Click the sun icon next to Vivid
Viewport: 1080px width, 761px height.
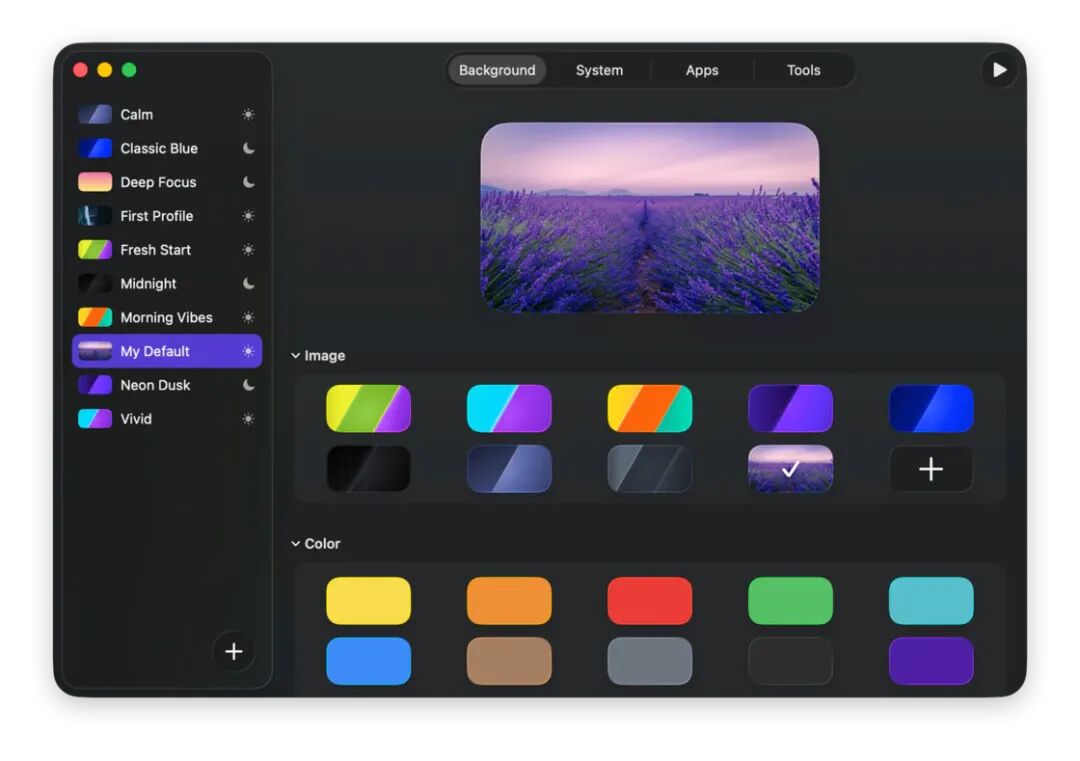pos(248,419)
